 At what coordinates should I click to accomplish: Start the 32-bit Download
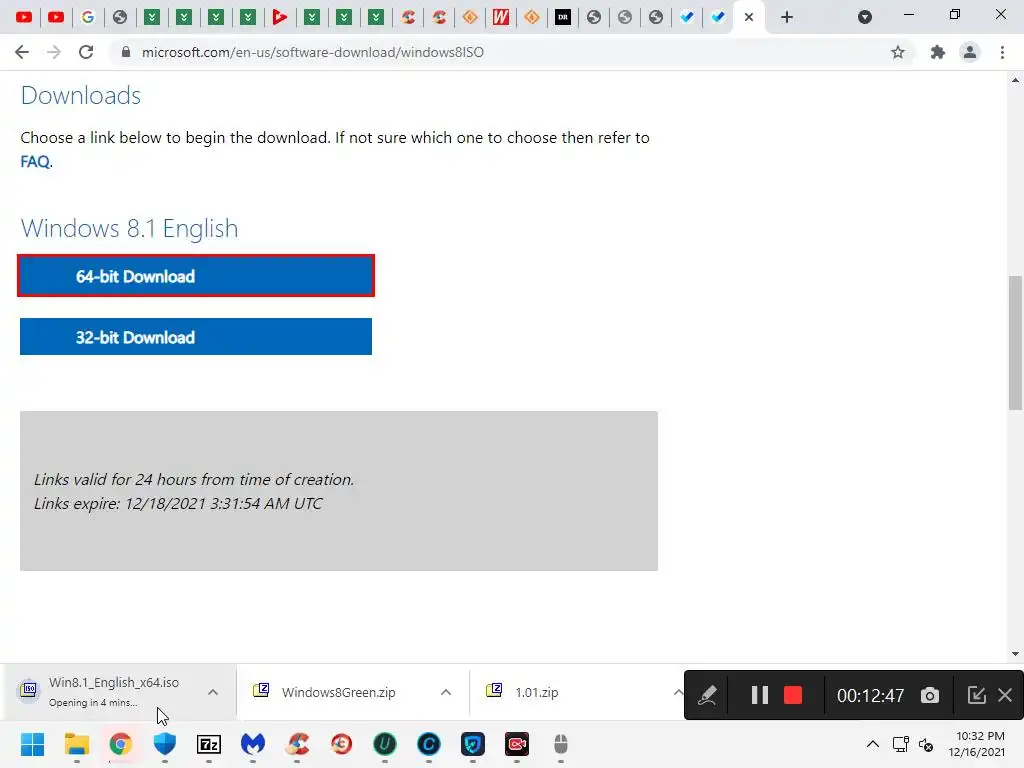(196, 337)
